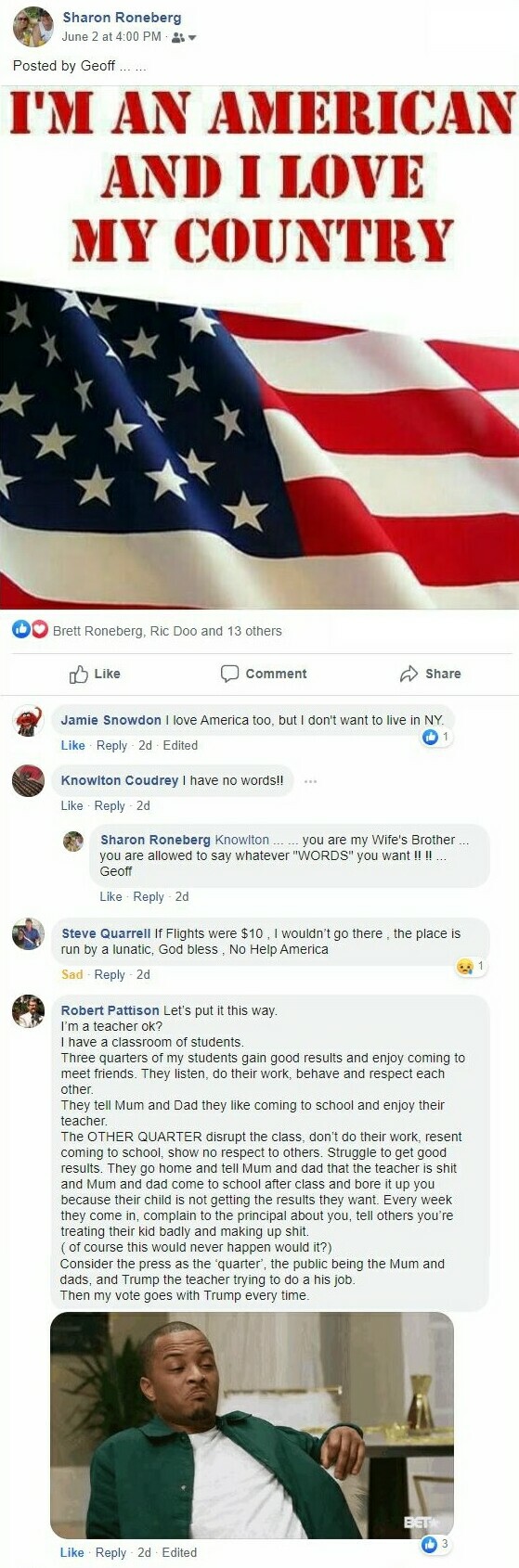
Task: Open Robert Pattison's avatar picture
Action: pyautogui.click(x=28, y=1011)
